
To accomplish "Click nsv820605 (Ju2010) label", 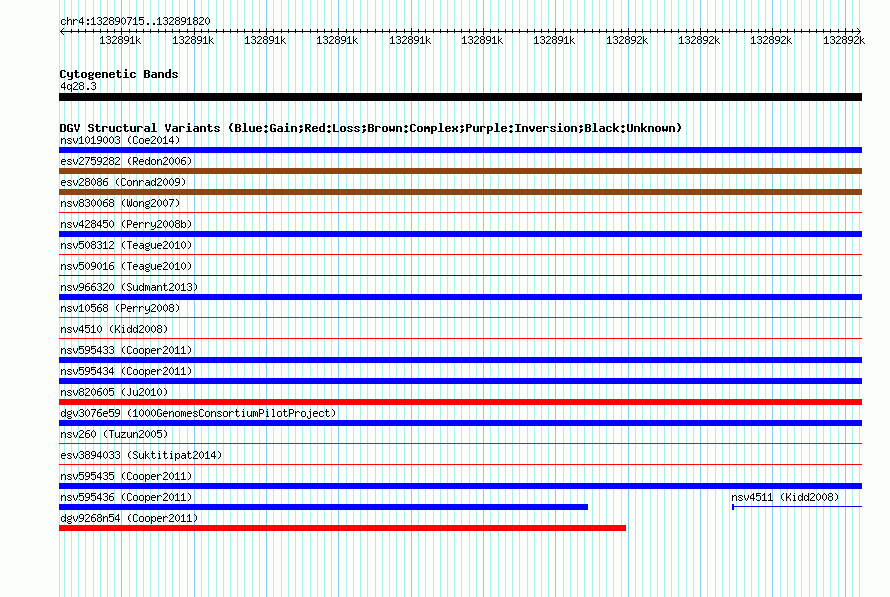I will pos(114,392).
